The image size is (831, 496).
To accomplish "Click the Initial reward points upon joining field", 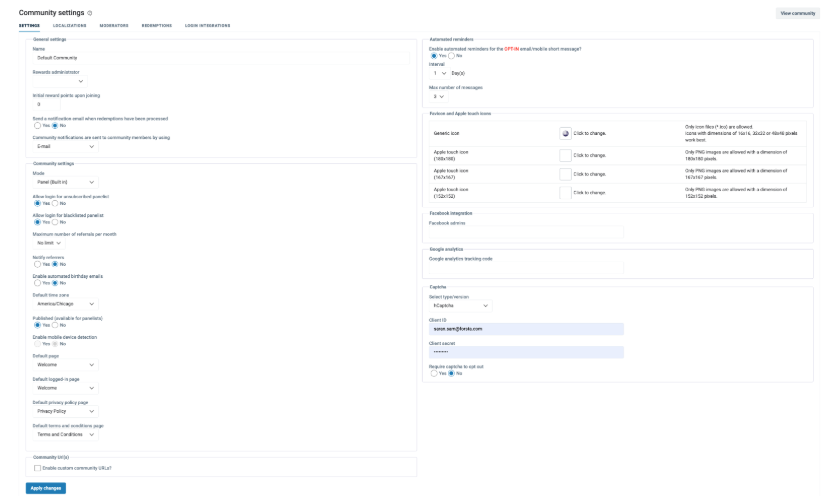I will click(46, 104).
